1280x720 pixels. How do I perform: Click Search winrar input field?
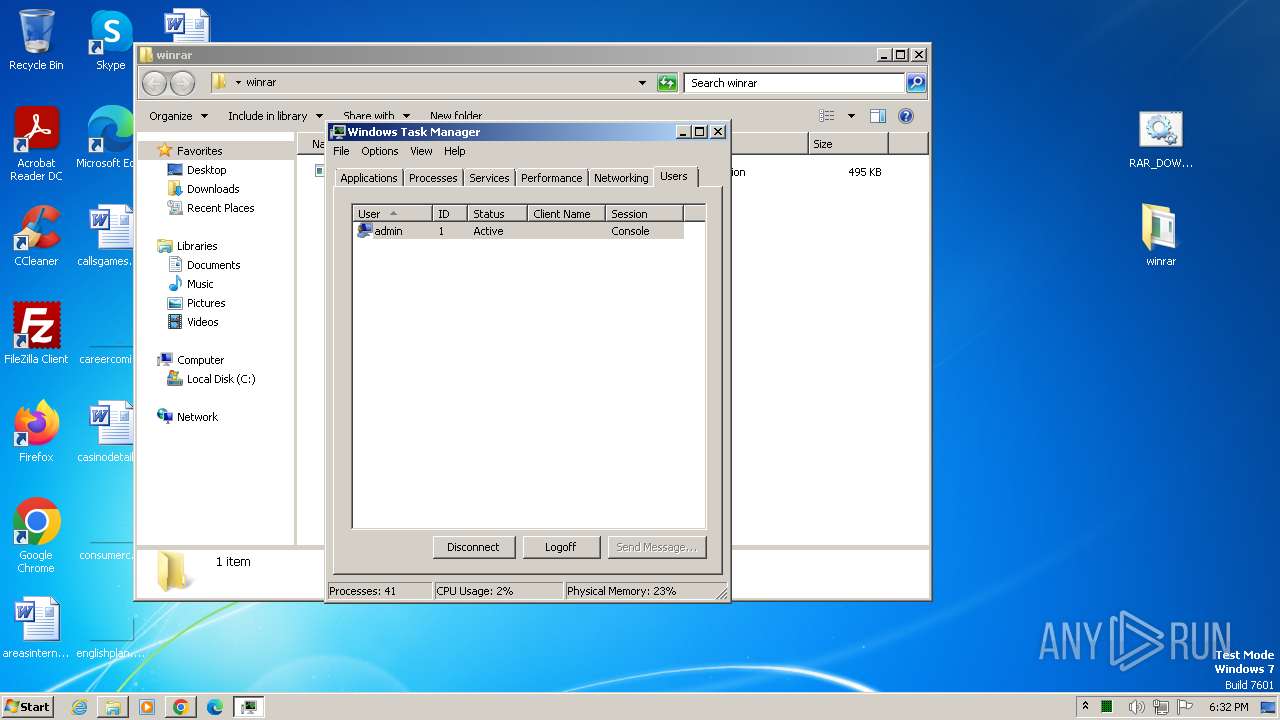coord(795,83)
